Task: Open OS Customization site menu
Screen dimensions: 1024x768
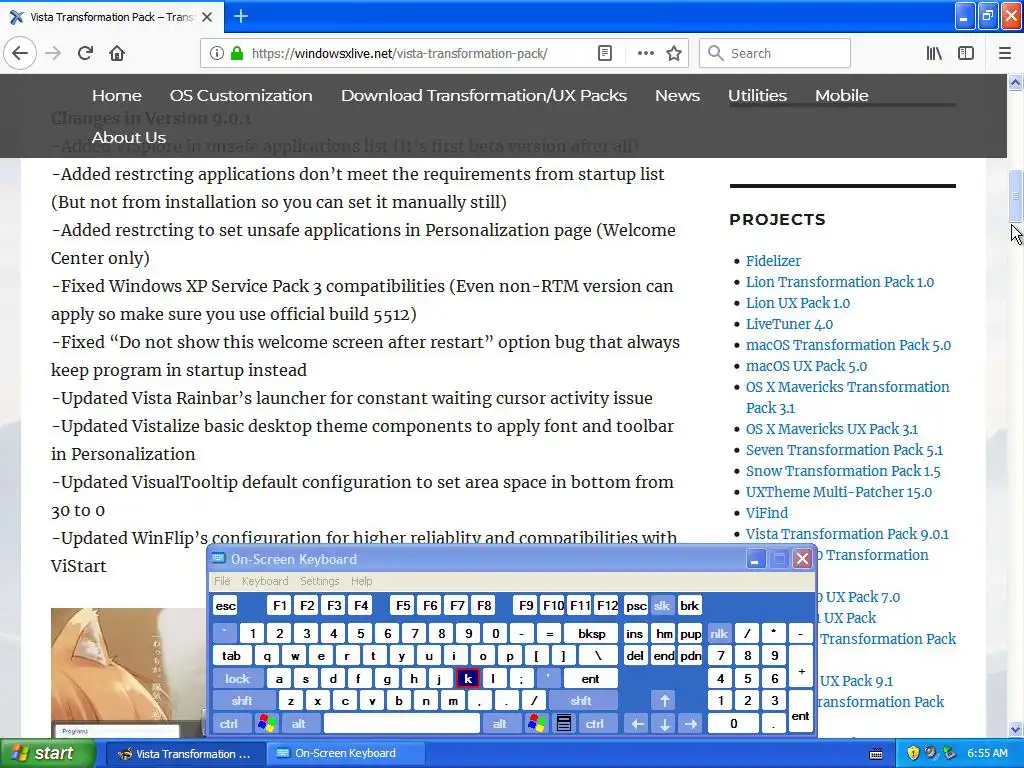Action: pyautogui.click(x=241, y=95)
